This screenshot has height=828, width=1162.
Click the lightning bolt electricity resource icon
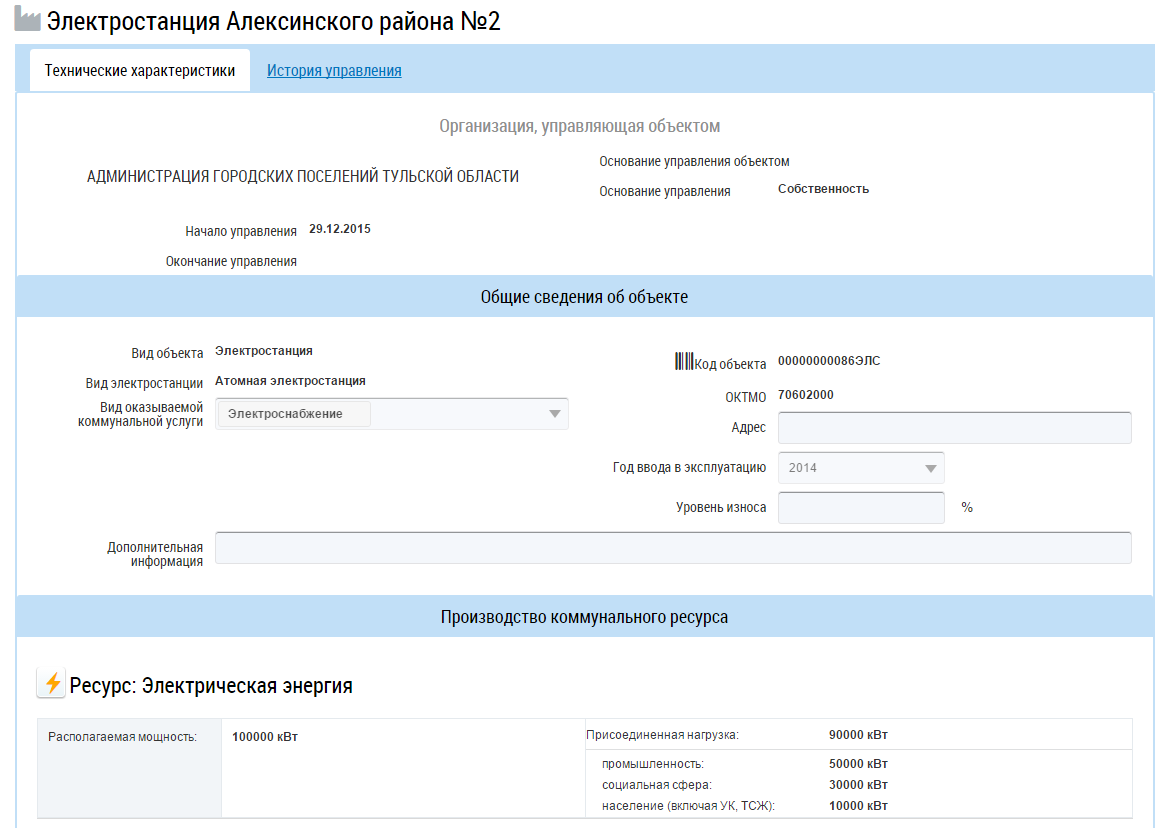click(52, 684)
